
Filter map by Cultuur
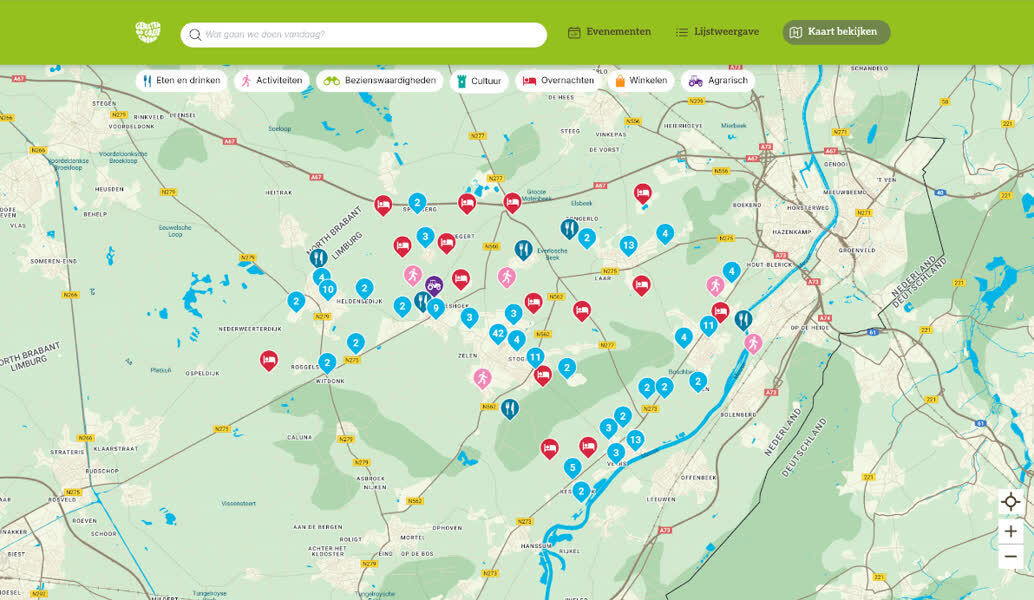tap(479, 81)
